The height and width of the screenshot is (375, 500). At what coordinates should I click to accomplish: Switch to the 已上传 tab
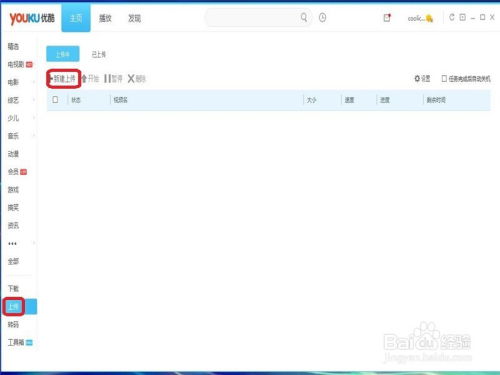click(99, 54)
